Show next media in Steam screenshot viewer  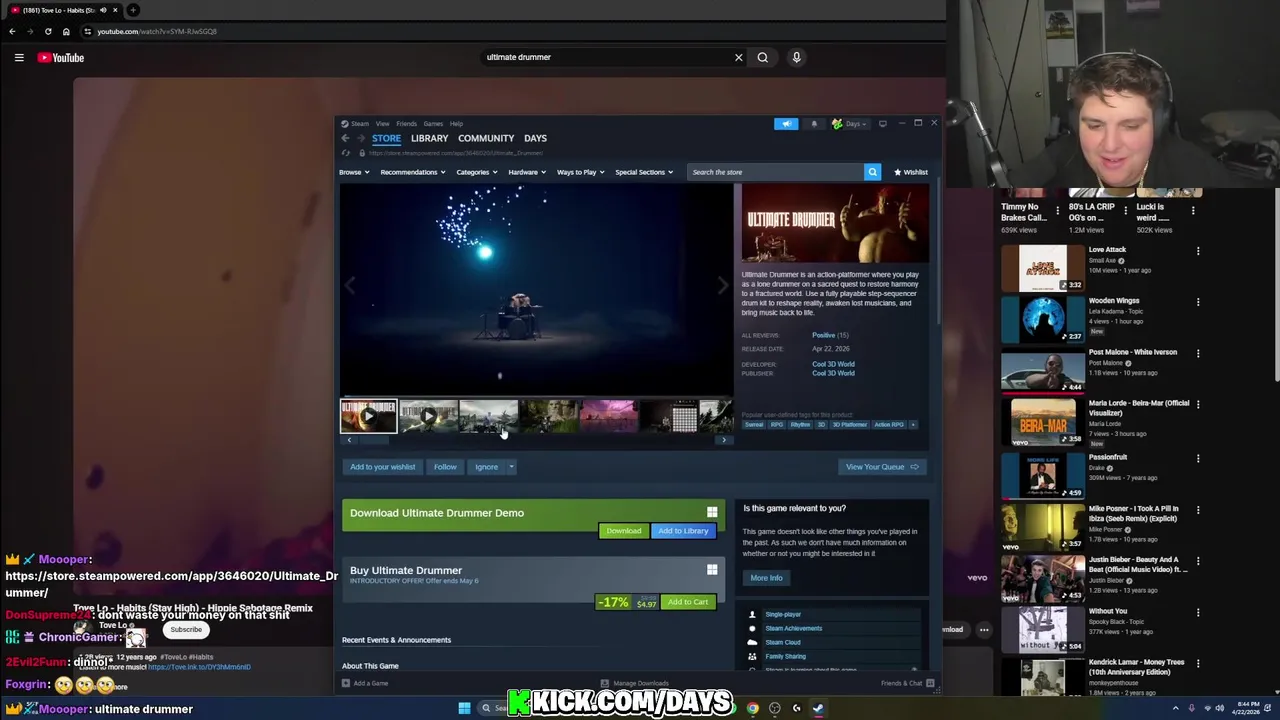(x=723, y=286)
